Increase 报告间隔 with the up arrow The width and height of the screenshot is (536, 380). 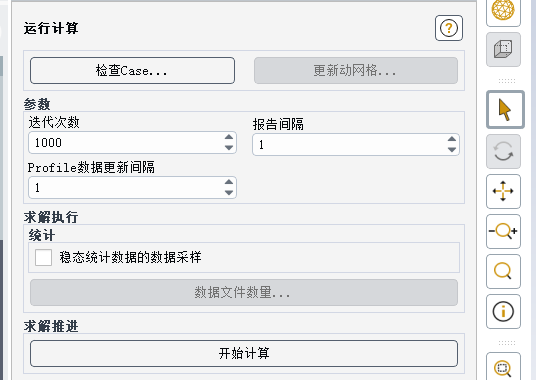point(452,139)
